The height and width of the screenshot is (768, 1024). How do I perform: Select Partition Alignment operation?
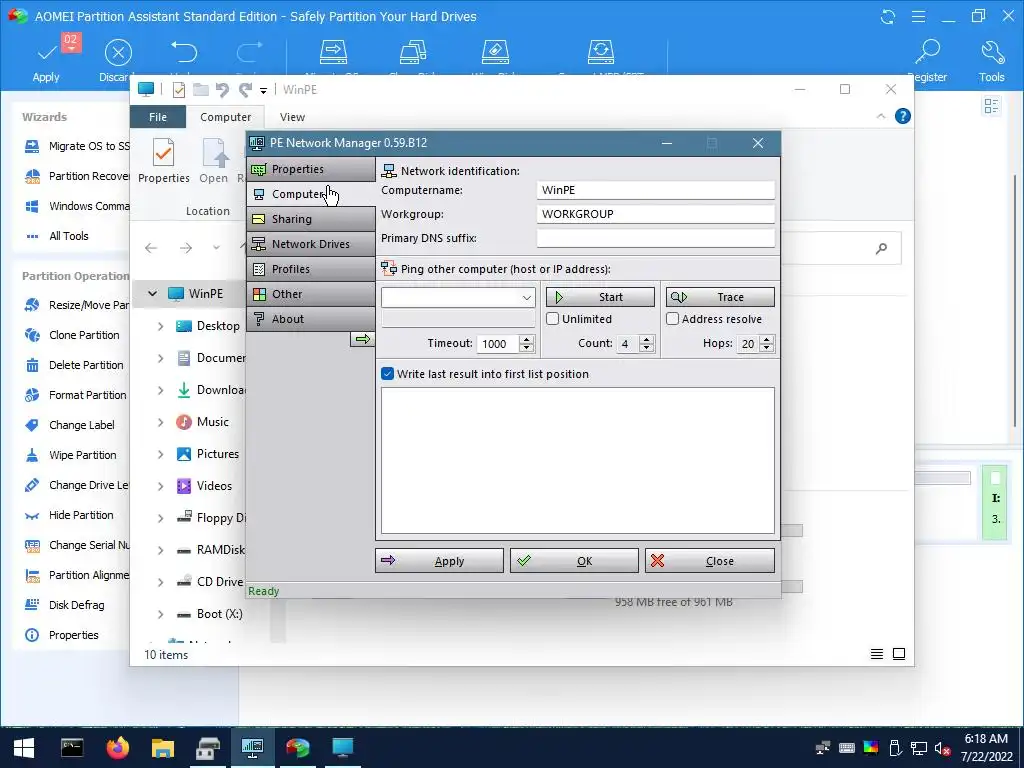pyautogui.click(x=77, y=575)
